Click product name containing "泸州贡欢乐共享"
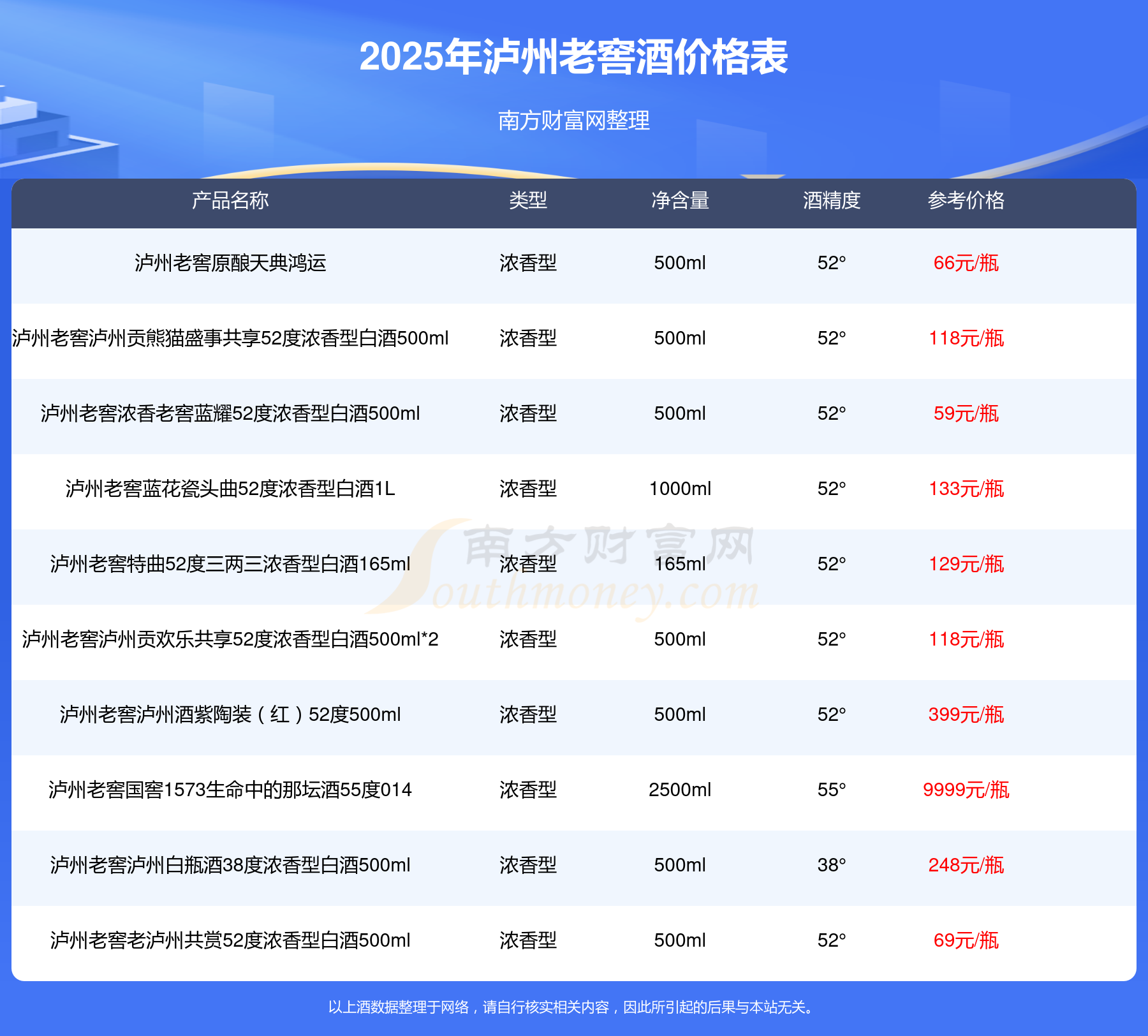Screen dimensions: 1148x1036 tap(230, 639)
